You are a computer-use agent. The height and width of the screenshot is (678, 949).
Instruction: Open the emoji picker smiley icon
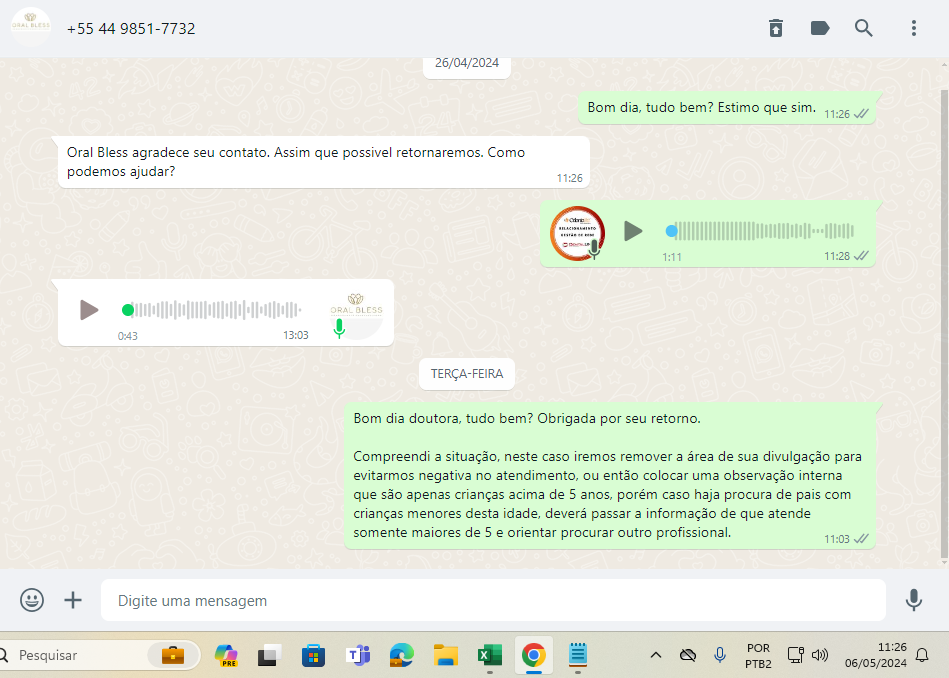click(32, 600)
